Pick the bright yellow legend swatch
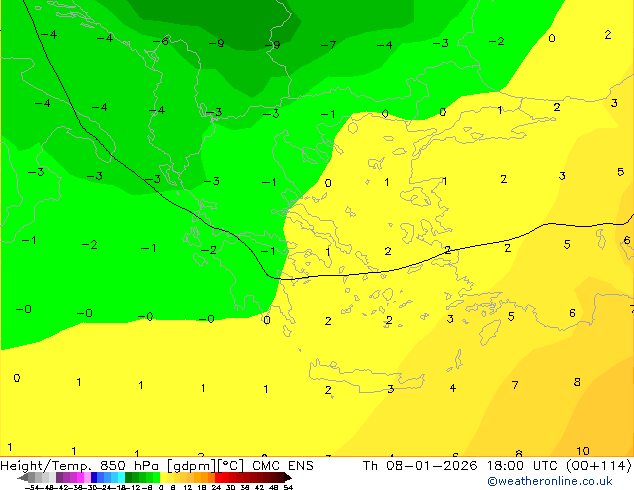The width and height of the screenshot is (634, 490). point(163,477)
